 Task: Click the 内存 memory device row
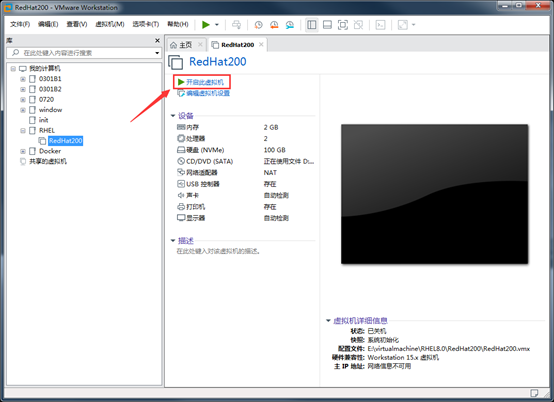[245, 127]
